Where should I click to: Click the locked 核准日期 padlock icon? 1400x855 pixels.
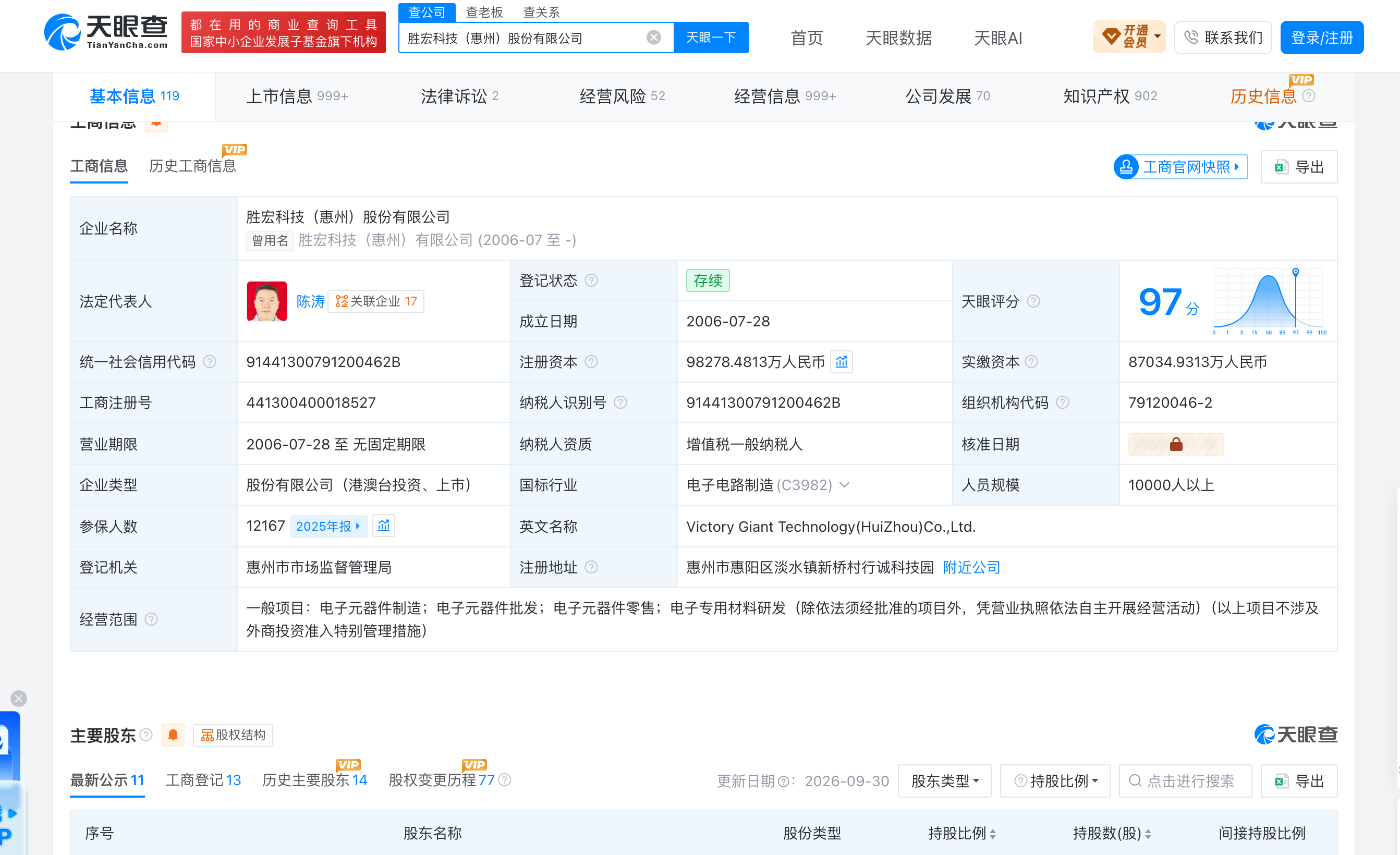1176,444
